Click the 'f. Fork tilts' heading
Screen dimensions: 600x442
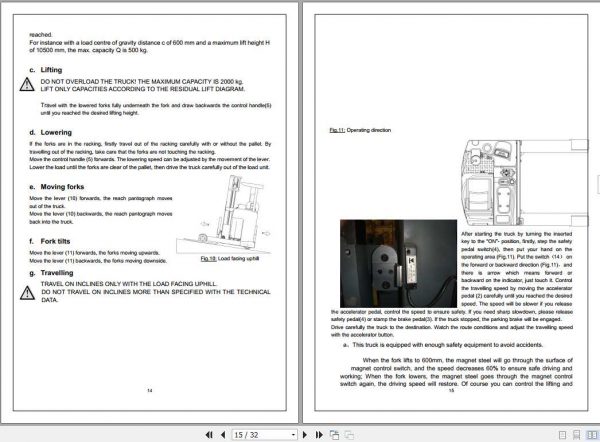click(x=50, y=241)
